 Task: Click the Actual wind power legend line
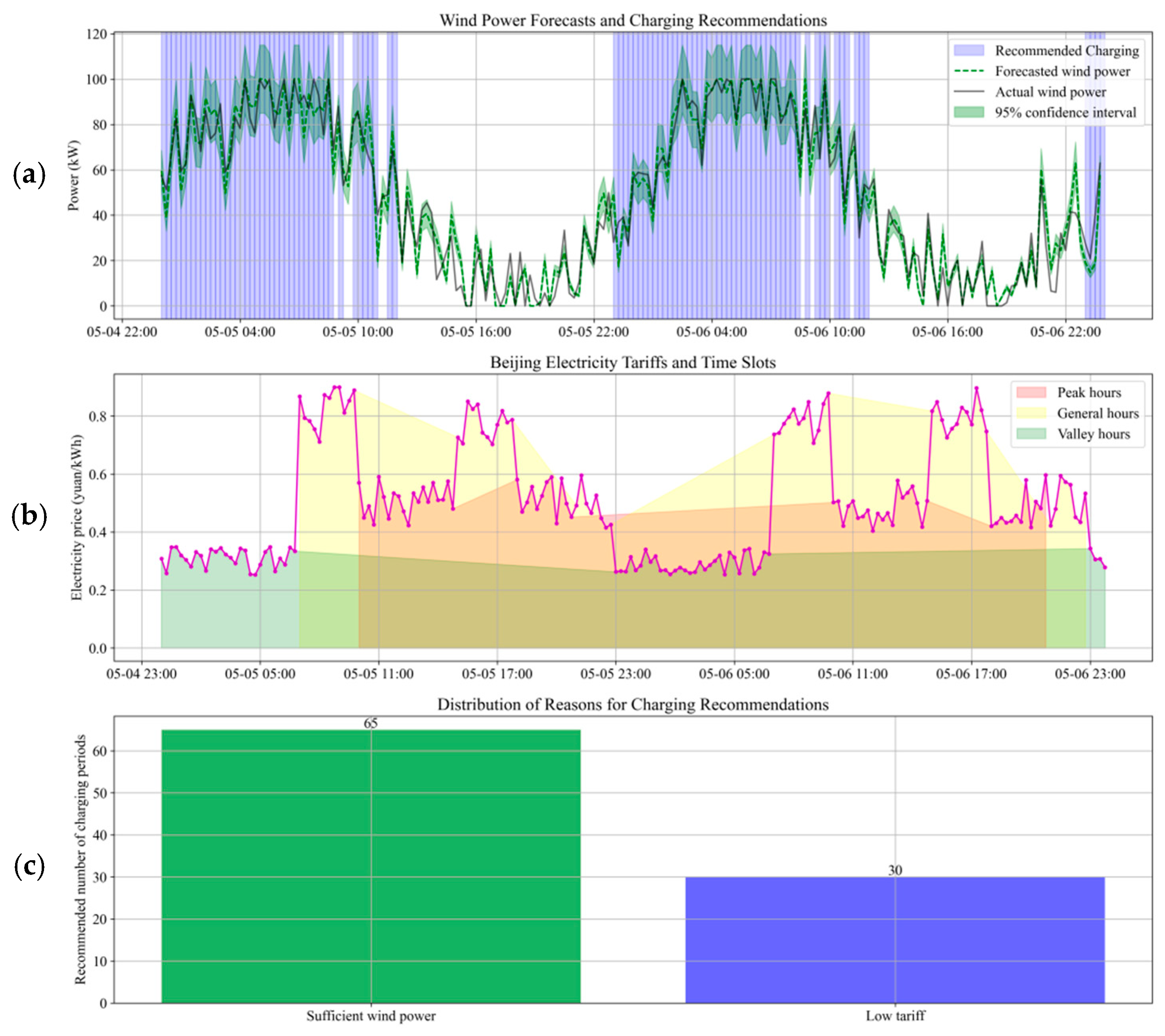tap(968, 92)
